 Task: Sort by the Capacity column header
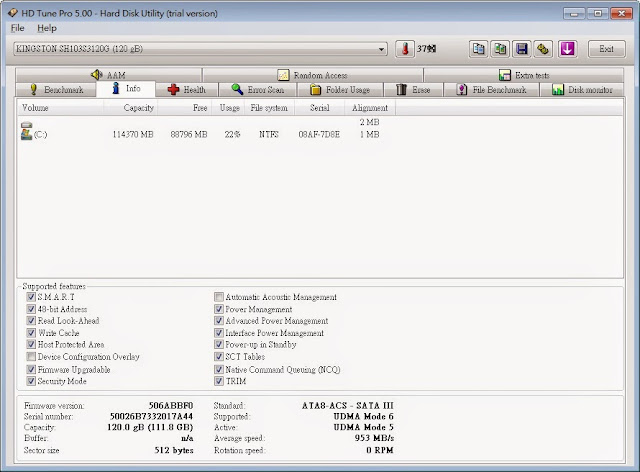click(x=130, y=108)
